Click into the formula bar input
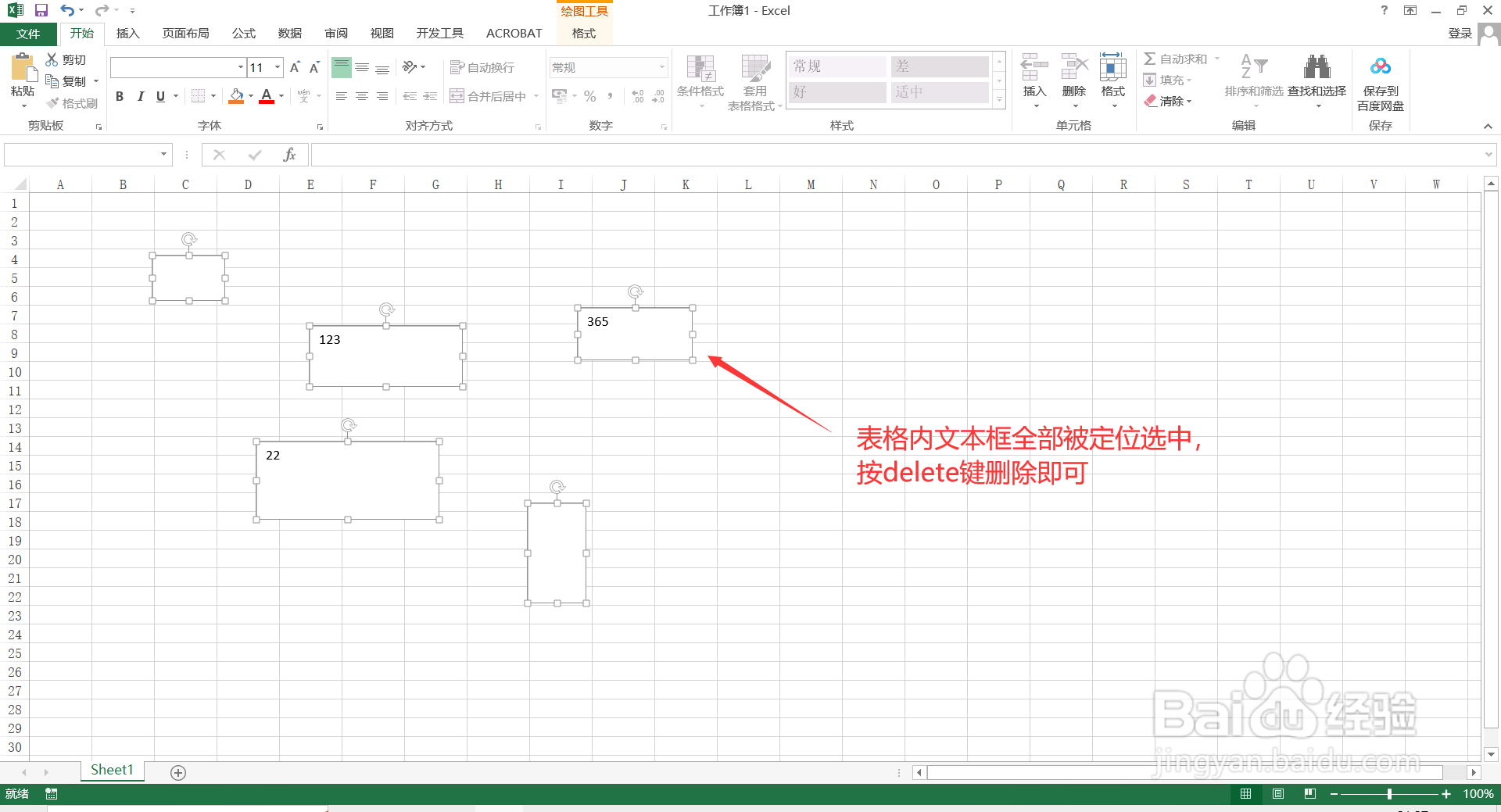 (x=896, y=155)
